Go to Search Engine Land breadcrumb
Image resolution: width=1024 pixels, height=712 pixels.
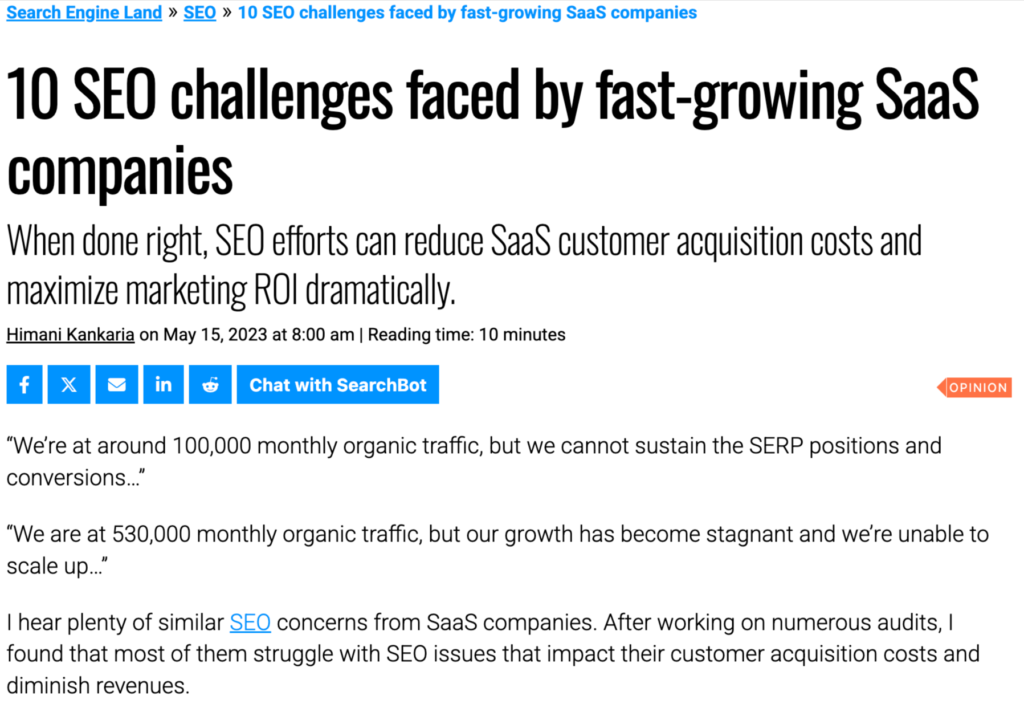(84, 13)
